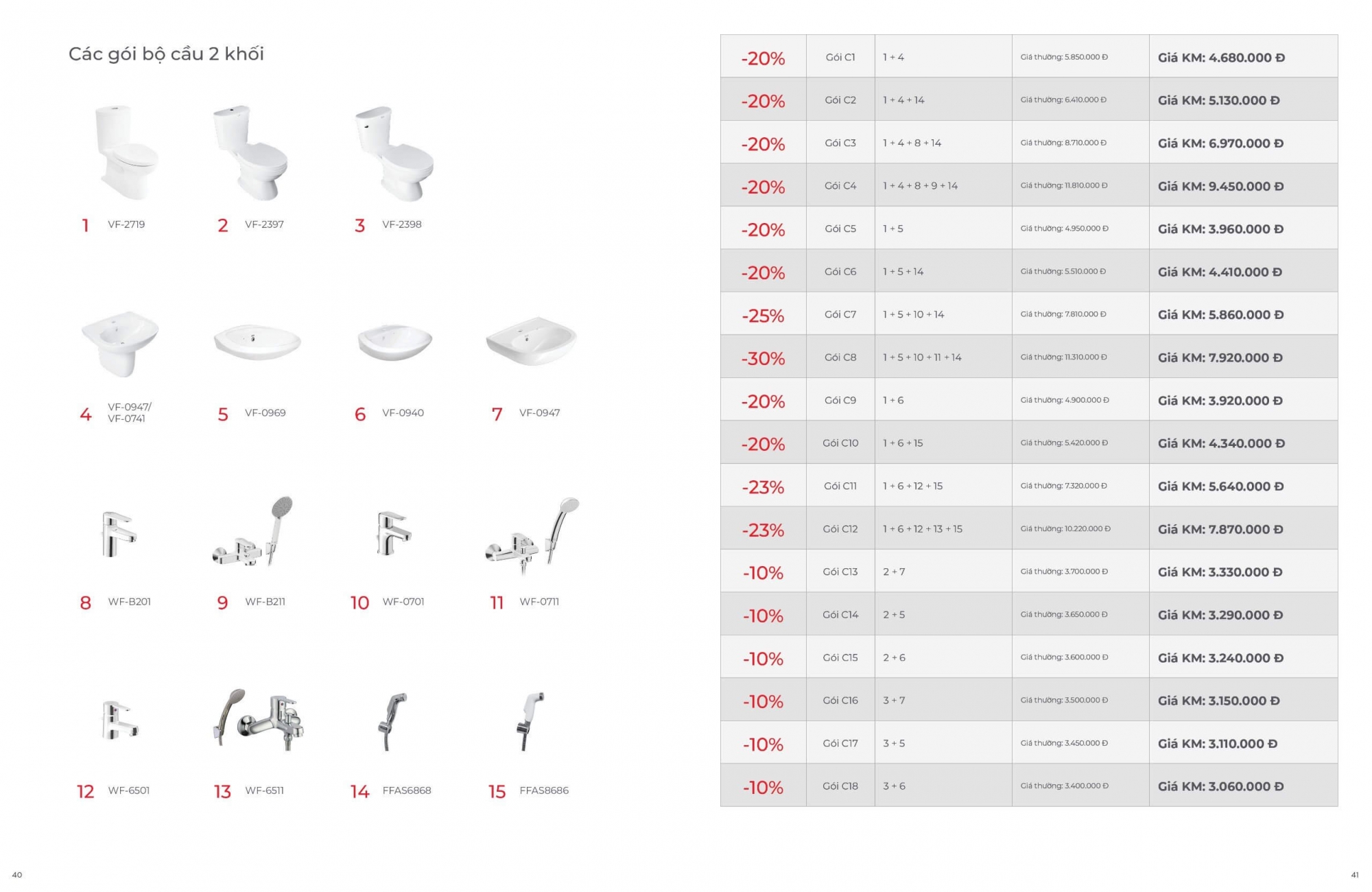Click Giá KM: 4.680.000 Đ price
Viewport: 1372px width, 892px height.
(x=1221, y=58)
